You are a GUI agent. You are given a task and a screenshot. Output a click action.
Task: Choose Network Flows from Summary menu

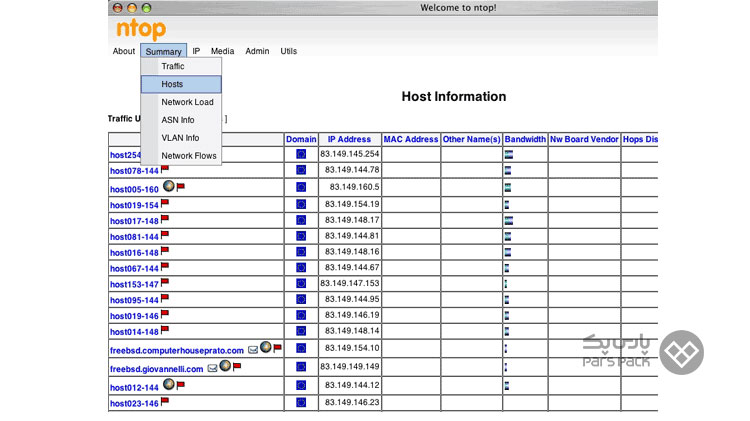[181, 156]
